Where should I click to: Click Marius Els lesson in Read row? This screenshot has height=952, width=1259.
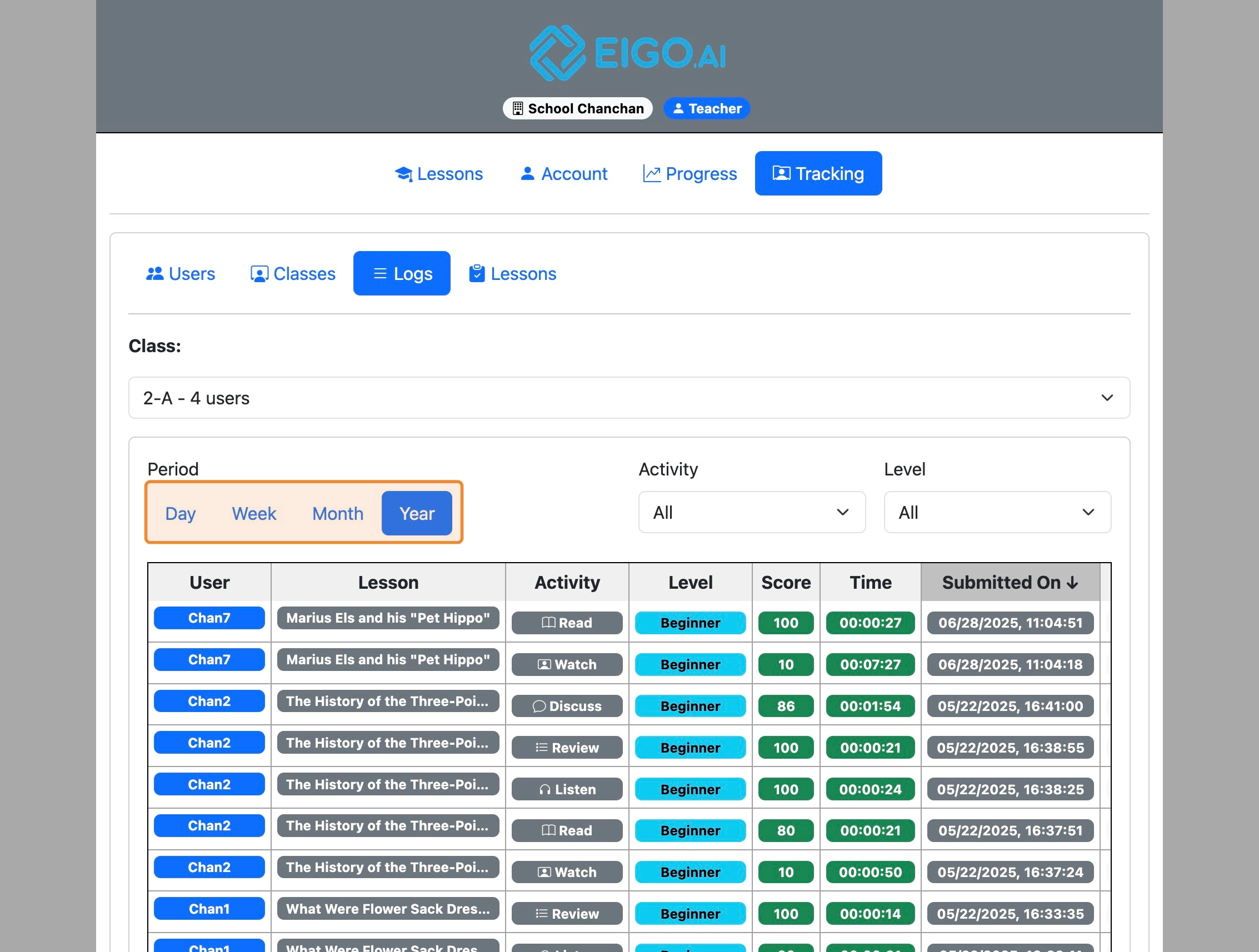388,618
